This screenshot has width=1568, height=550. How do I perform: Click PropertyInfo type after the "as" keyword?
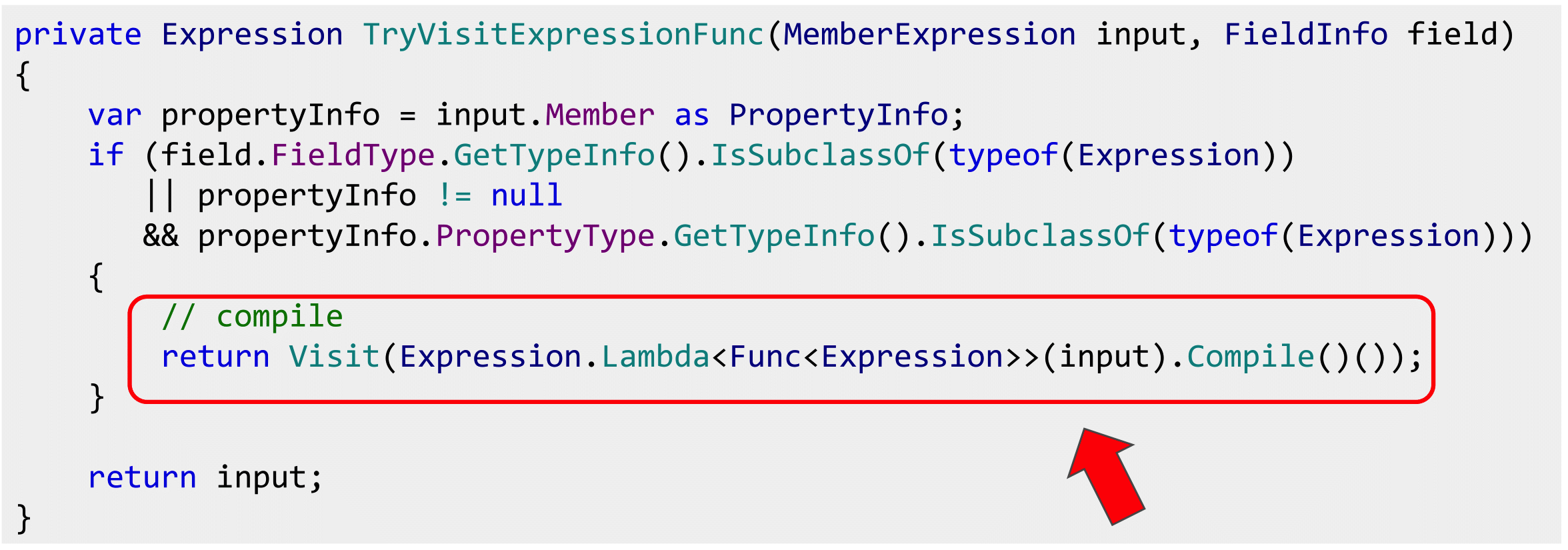(x=838, y=115)
